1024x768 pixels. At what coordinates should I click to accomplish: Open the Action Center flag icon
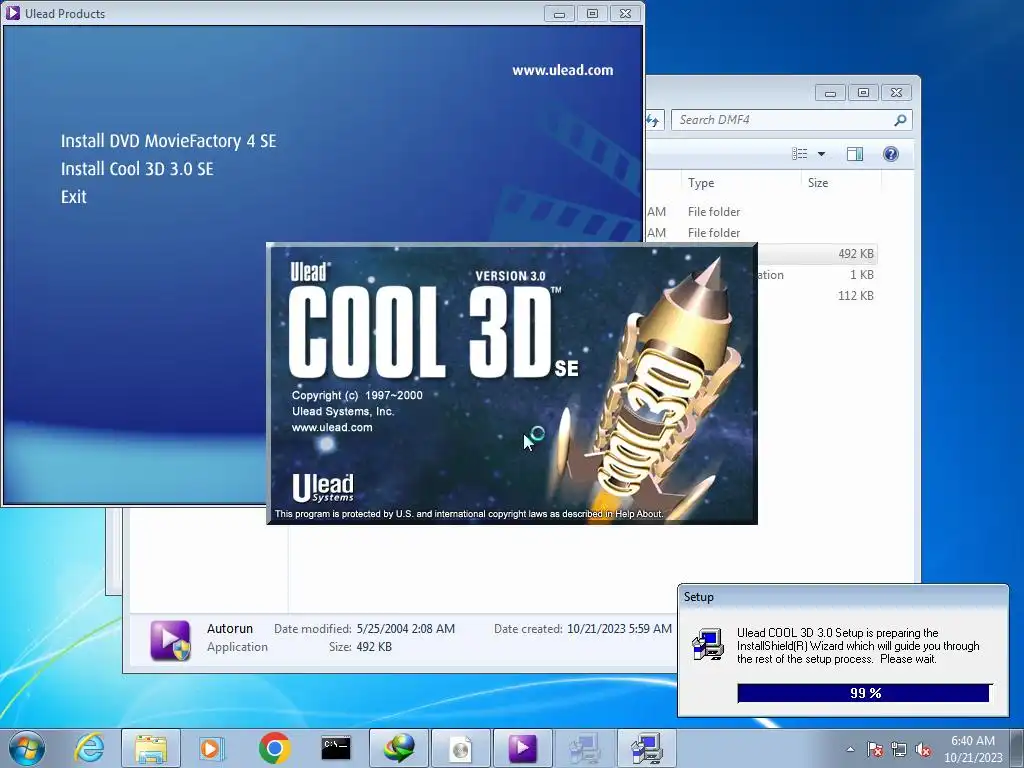874,749
